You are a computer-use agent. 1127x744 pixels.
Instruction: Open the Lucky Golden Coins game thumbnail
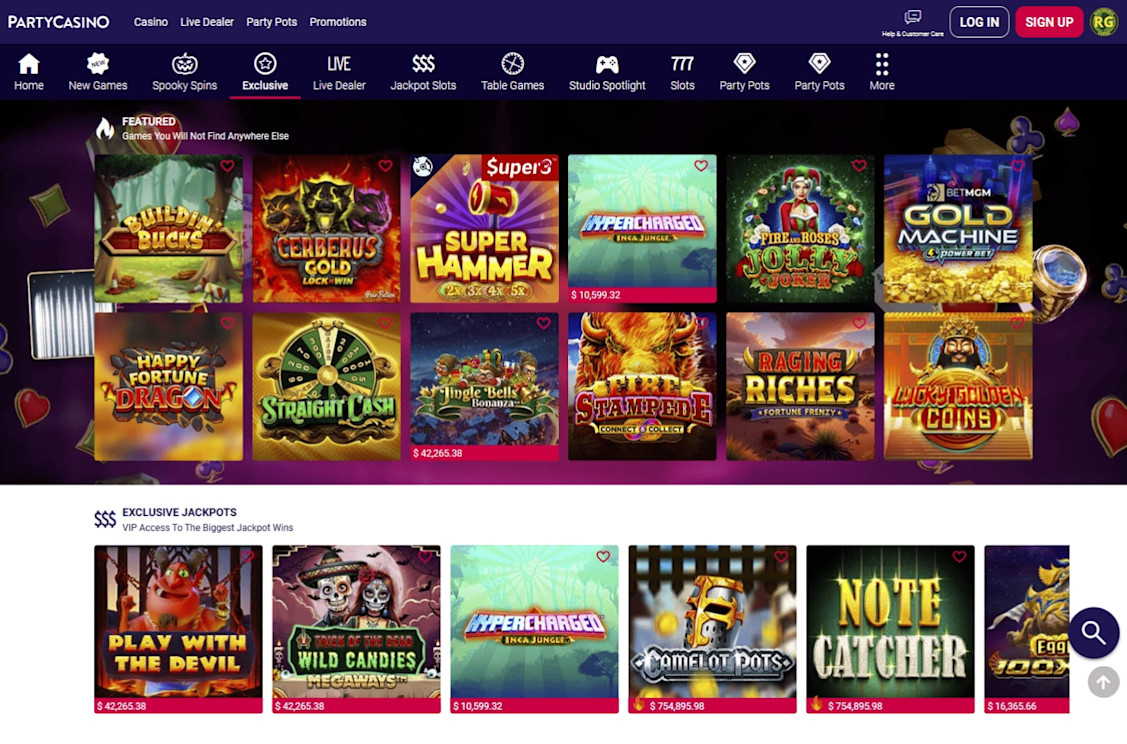pyautogui.click(x=958, y=386)
